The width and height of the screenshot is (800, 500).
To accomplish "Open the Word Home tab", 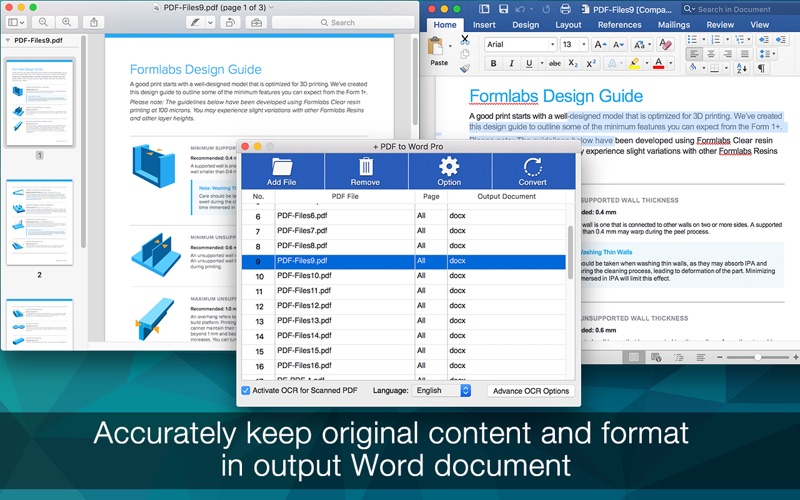I will [445, 24].
